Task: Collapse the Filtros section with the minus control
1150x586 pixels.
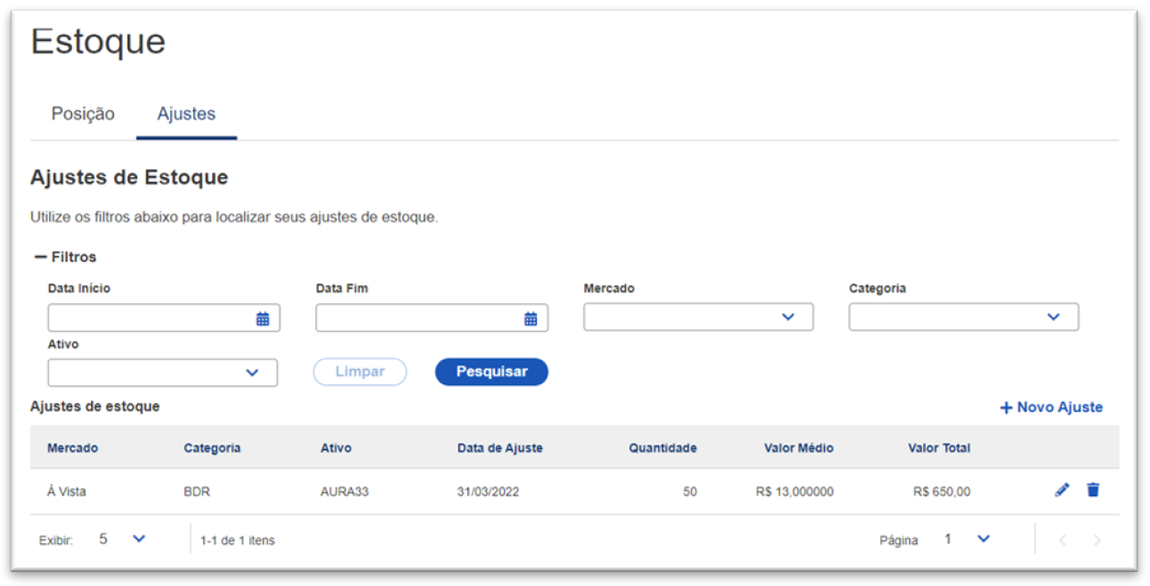Action: click(39, 256)
